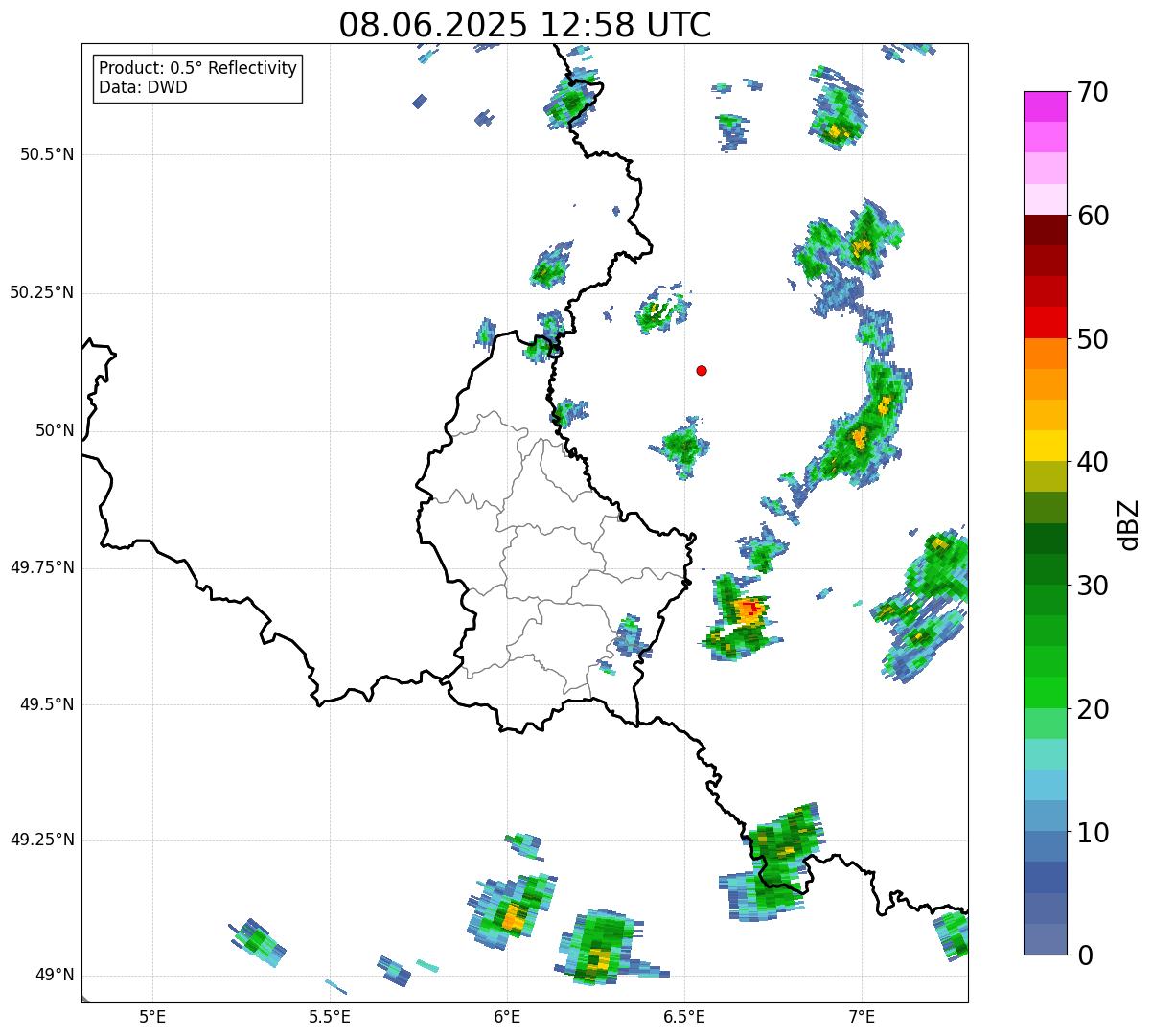Click the 5°E longitude label

tap(152, 1016)
